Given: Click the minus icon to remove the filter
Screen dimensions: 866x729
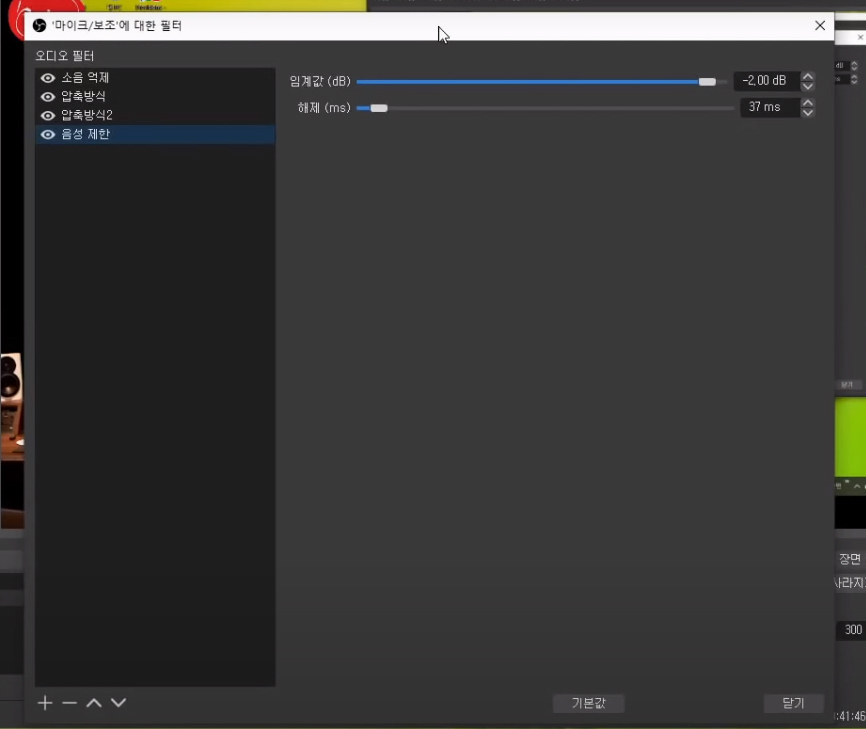Looking at the screenshot, I should click(x=69, y=703).
